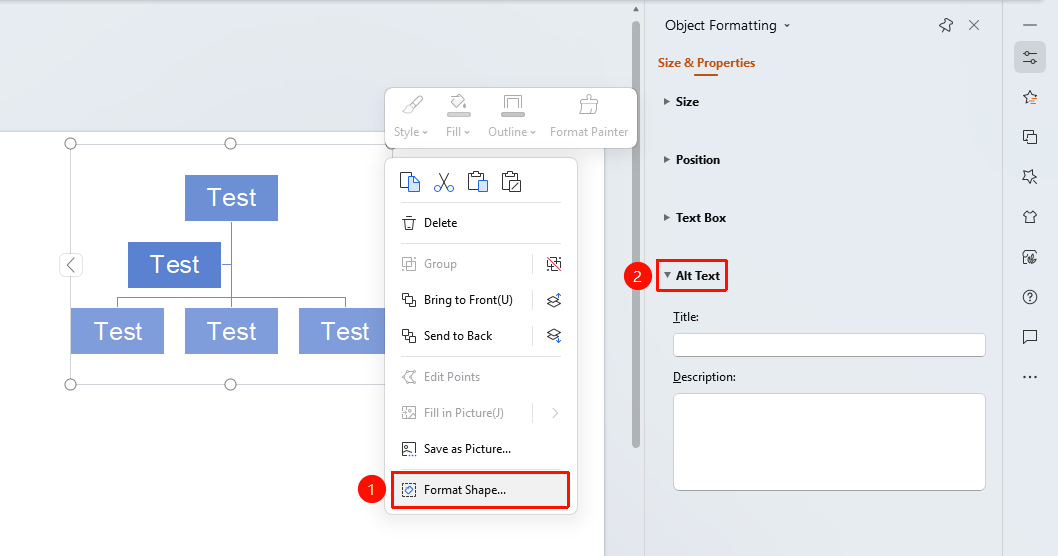Open help question mark icon in sidebar
Screen dimensions: 1058x556
click(1030, 297)
